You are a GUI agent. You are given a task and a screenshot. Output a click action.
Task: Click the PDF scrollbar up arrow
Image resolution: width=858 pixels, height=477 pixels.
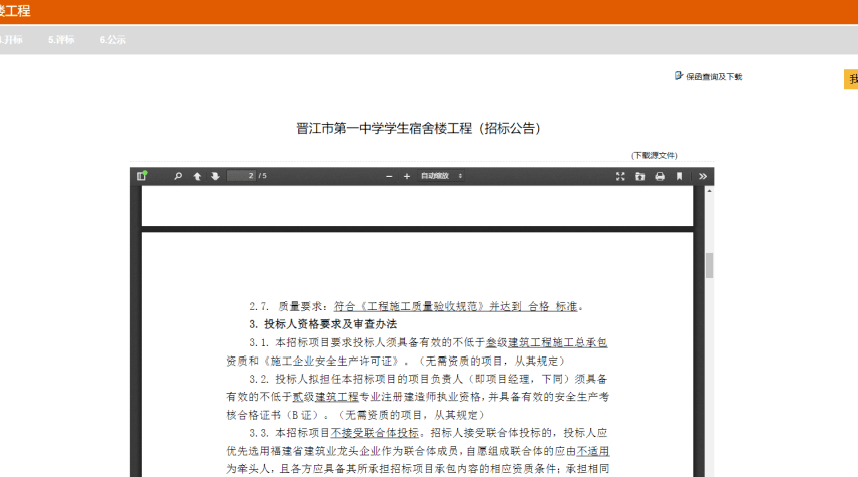click(x=709, y=190)
